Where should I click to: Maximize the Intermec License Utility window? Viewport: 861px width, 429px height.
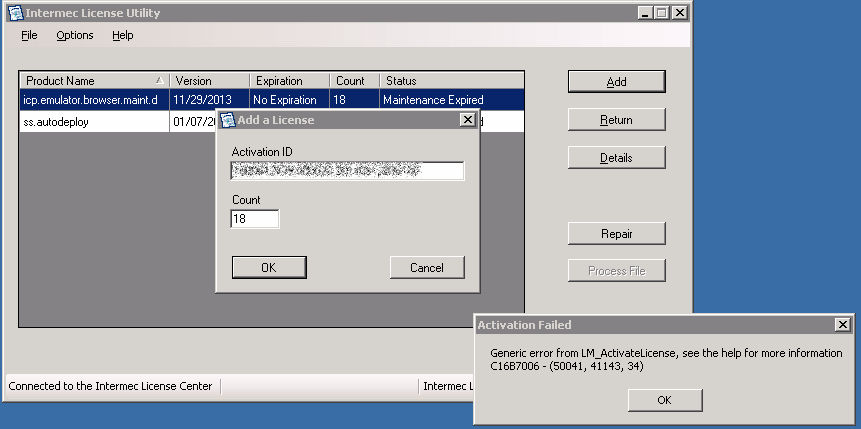[662, 13]
